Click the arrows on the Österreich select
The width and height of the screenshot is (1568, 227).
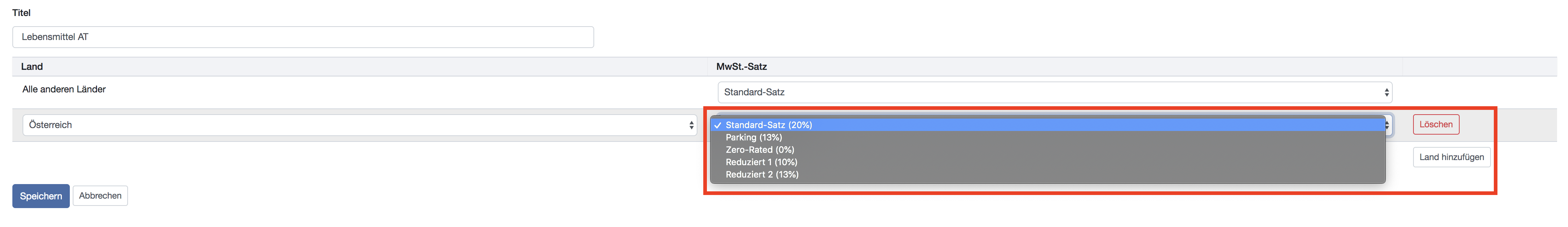[691, 126]
